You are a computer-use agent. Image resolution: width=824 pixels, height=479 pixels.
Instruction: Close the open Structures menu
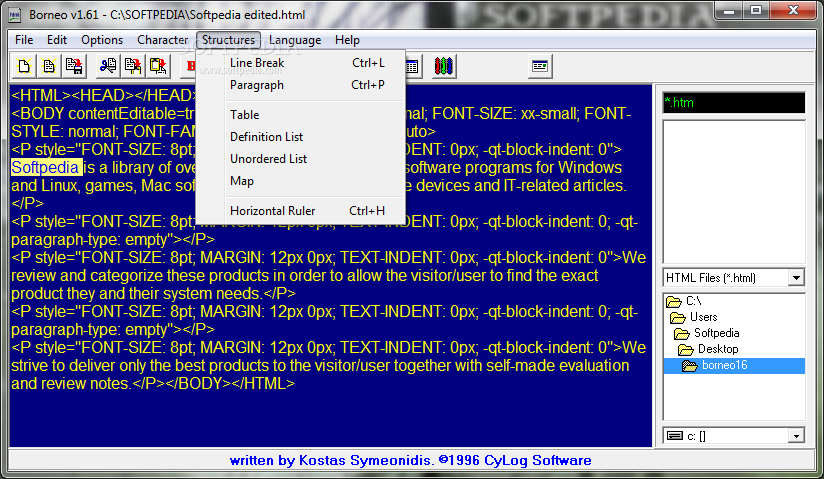[x=228, y=40]
